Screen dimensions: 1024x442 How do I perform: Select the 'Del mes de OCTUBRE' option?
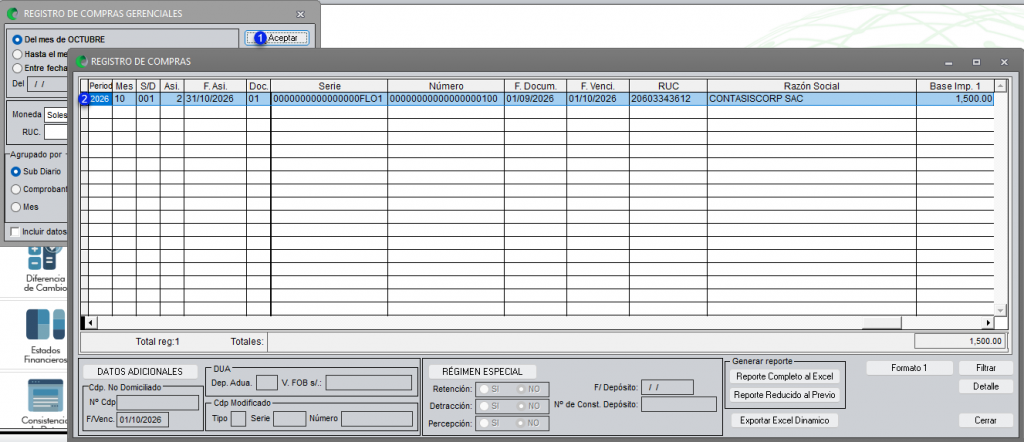click(18, 39)
